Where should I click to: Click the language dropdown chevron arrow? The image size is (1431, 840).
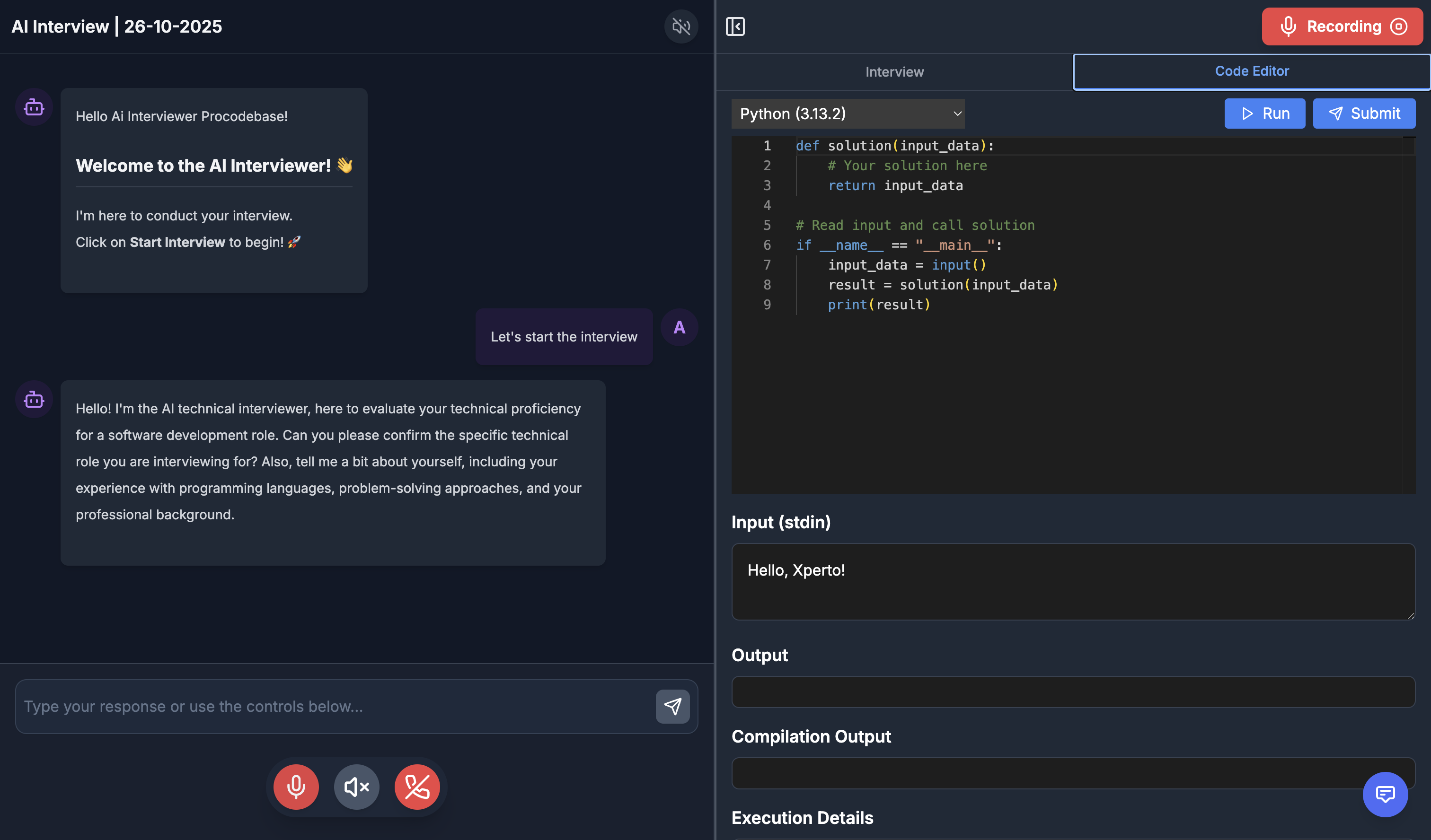pos(957,114)
